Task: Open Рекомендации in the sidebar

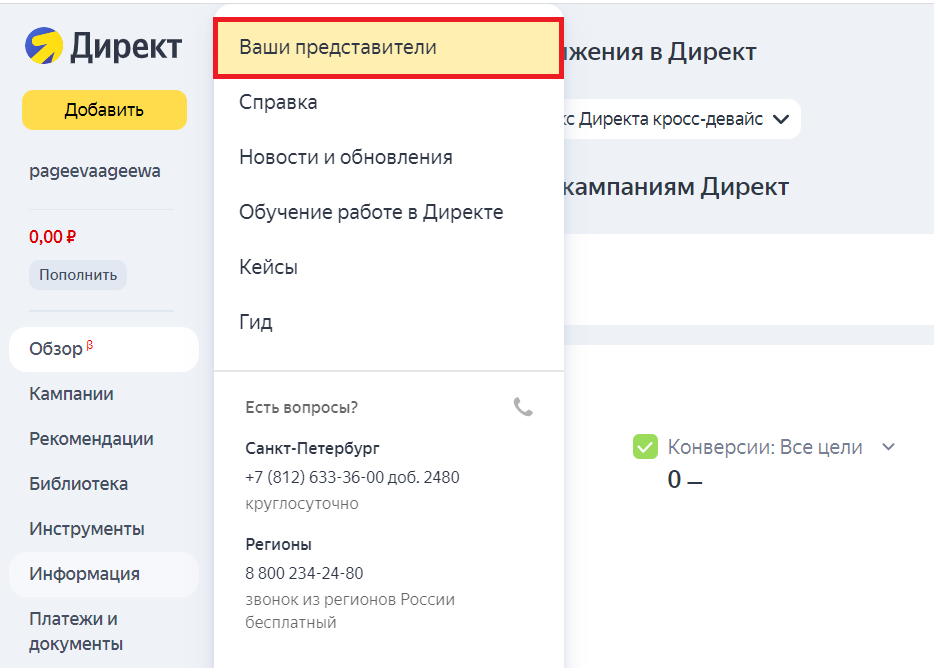Action: pos(91,439)
